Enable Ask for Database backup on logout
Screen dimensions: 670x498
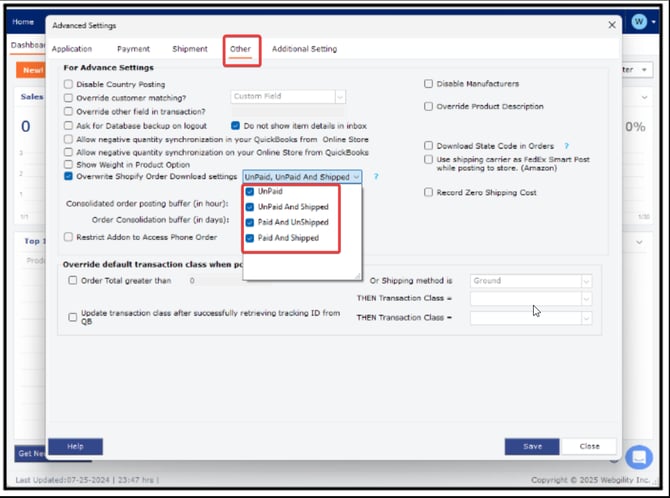pos(68,126)
